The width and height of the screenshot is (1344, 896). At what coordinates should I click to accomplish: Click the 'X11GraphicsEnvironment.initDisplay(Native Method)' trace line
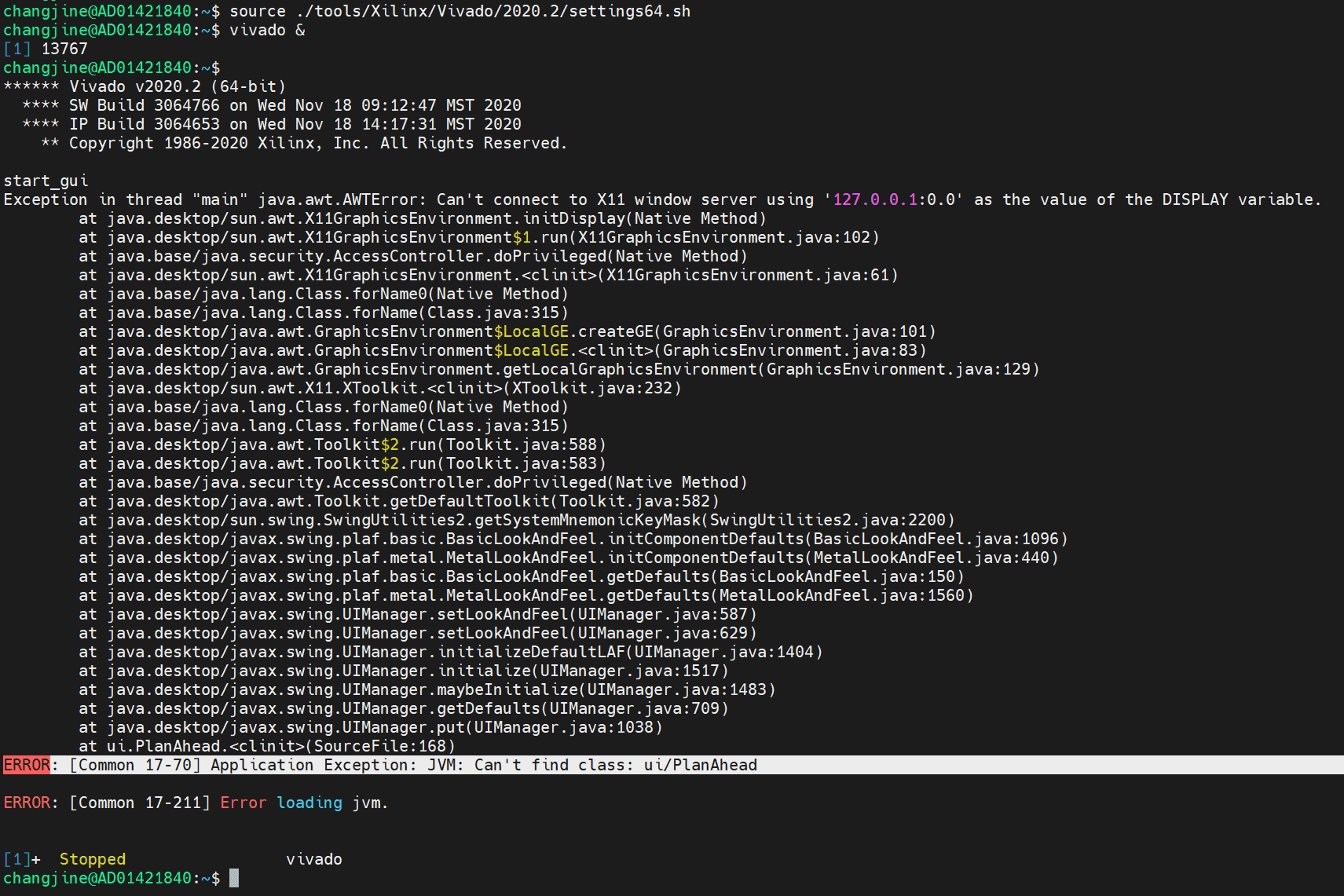(423, 218)
